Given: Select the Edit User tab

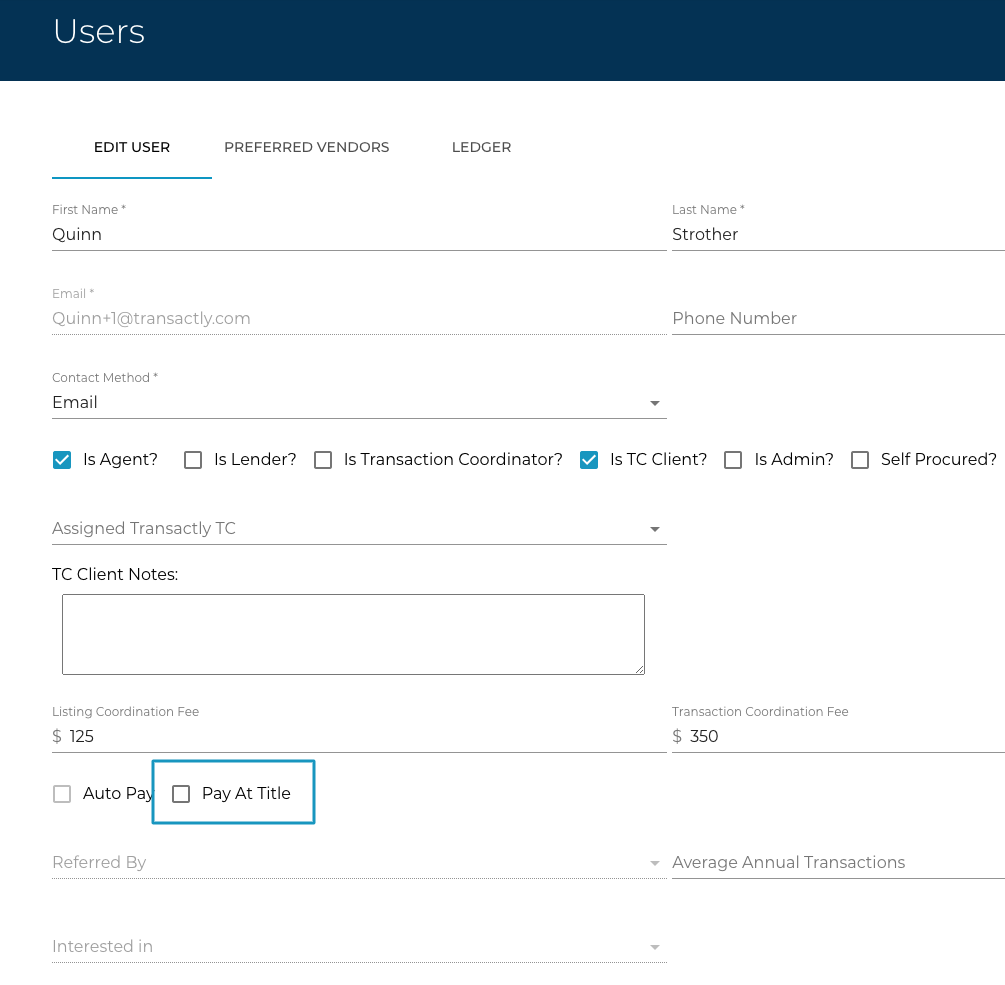Looking at the screenshot, I should 132,147.
